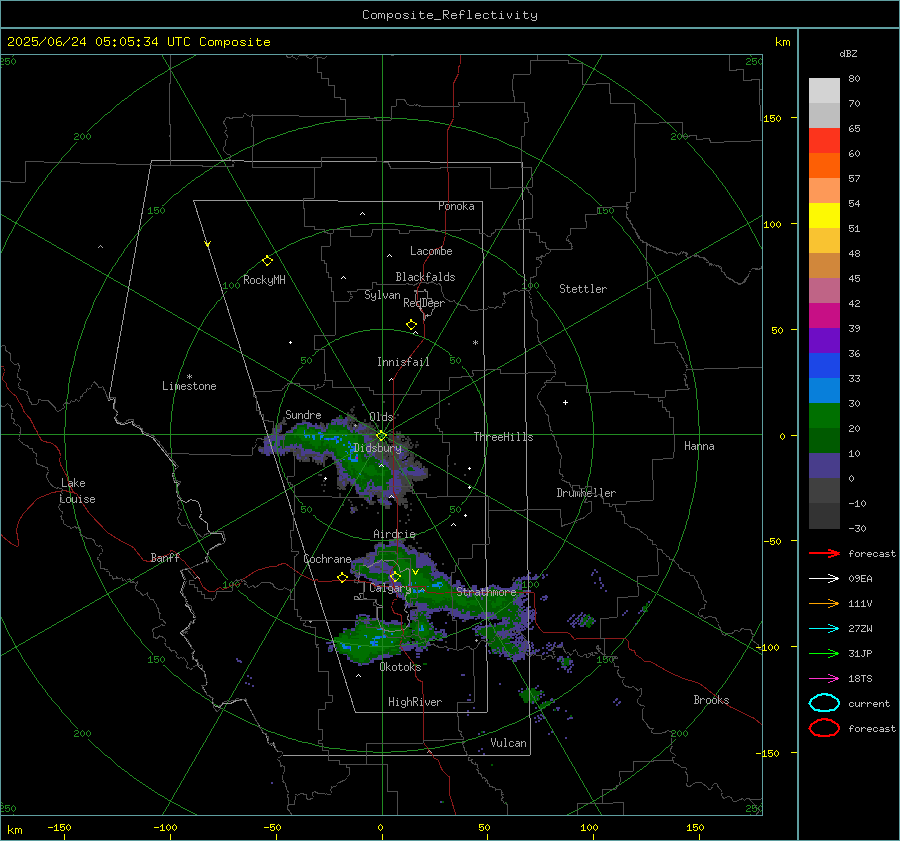Click the Strathmore town label

486,592
